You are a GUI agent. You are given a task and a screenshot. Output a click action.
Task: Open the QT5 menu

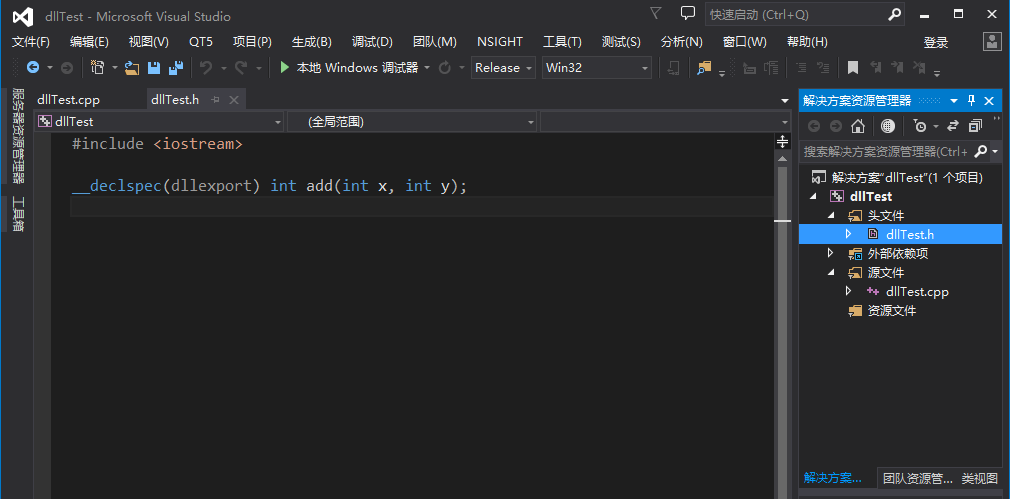201,42
